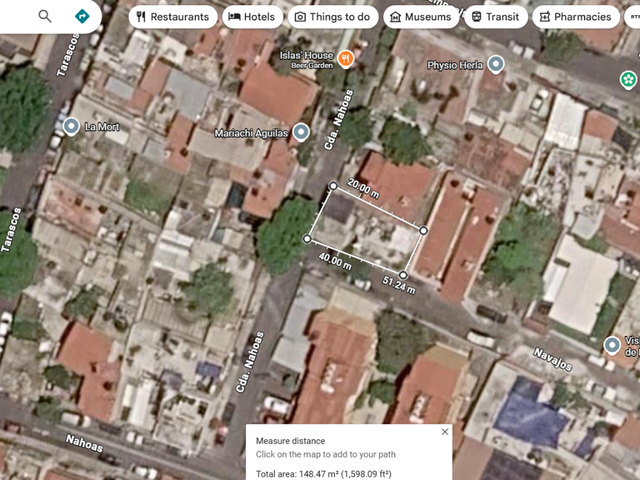Filter map by Pharmacies
Viewport: 640px width, 480px height.
tap(576, 17)
